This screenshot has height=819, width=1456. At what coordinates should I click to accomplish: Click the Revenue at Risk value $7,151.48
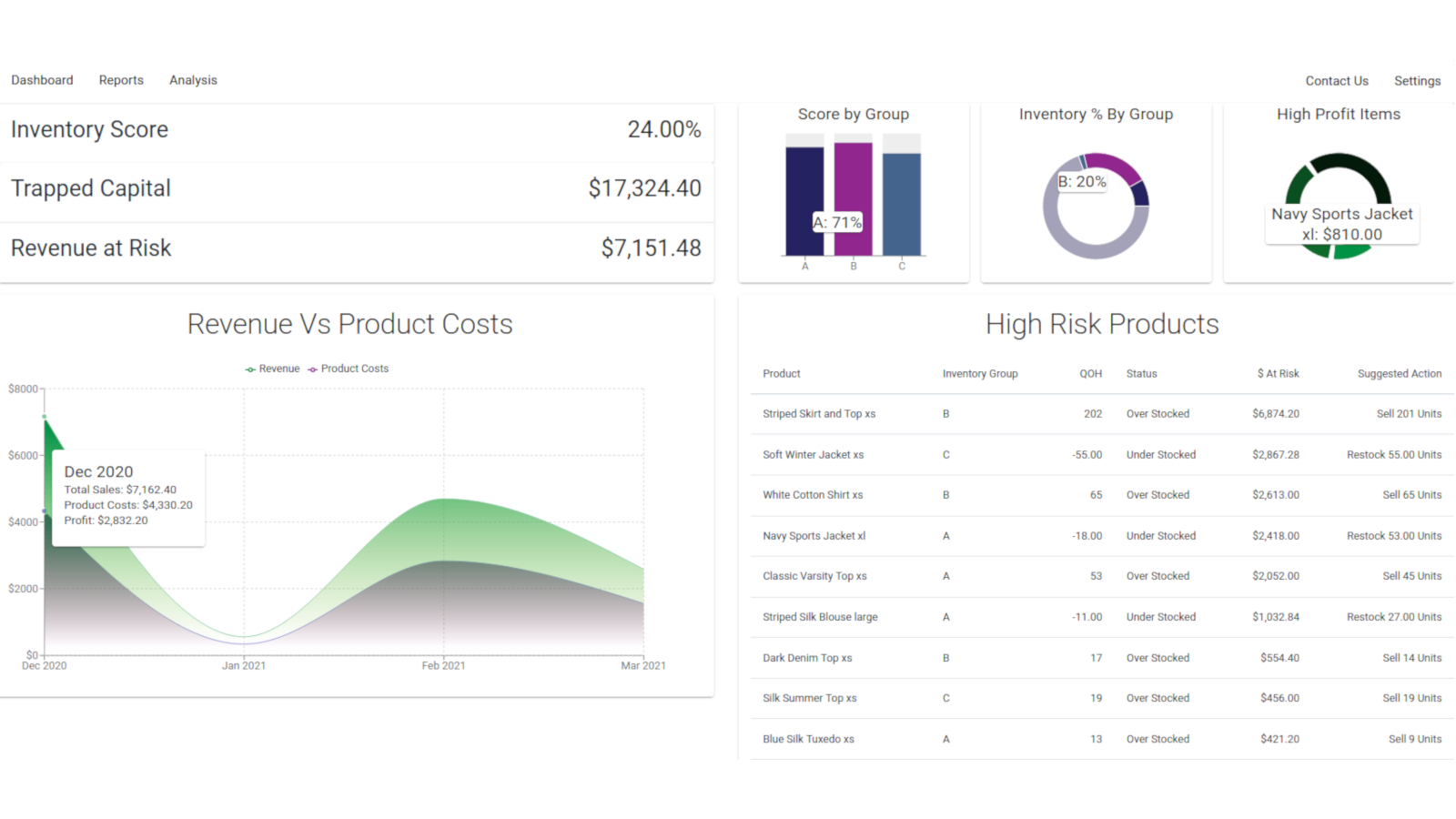pyautogui.click(x=651, y=248)
